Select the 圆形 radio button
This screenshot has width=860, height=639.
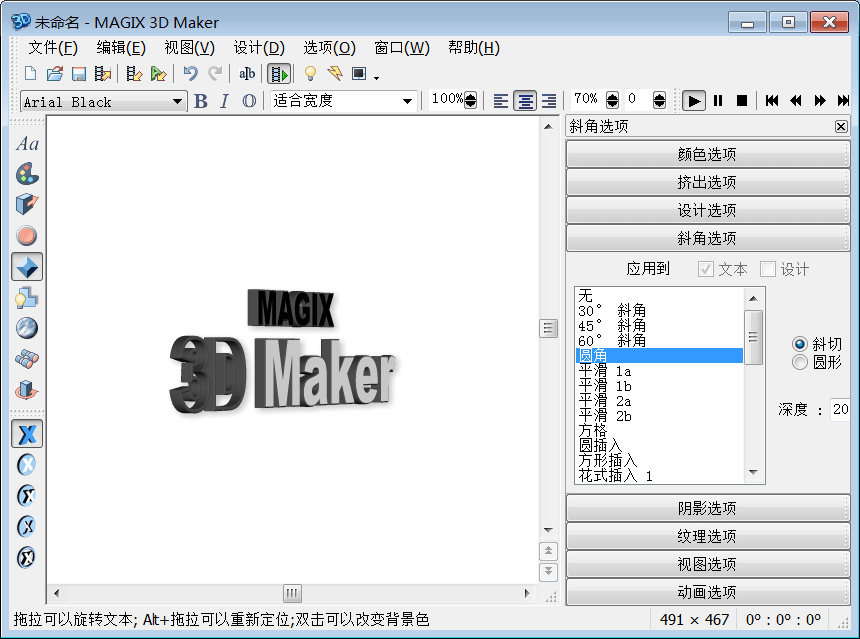coord(800,362)
